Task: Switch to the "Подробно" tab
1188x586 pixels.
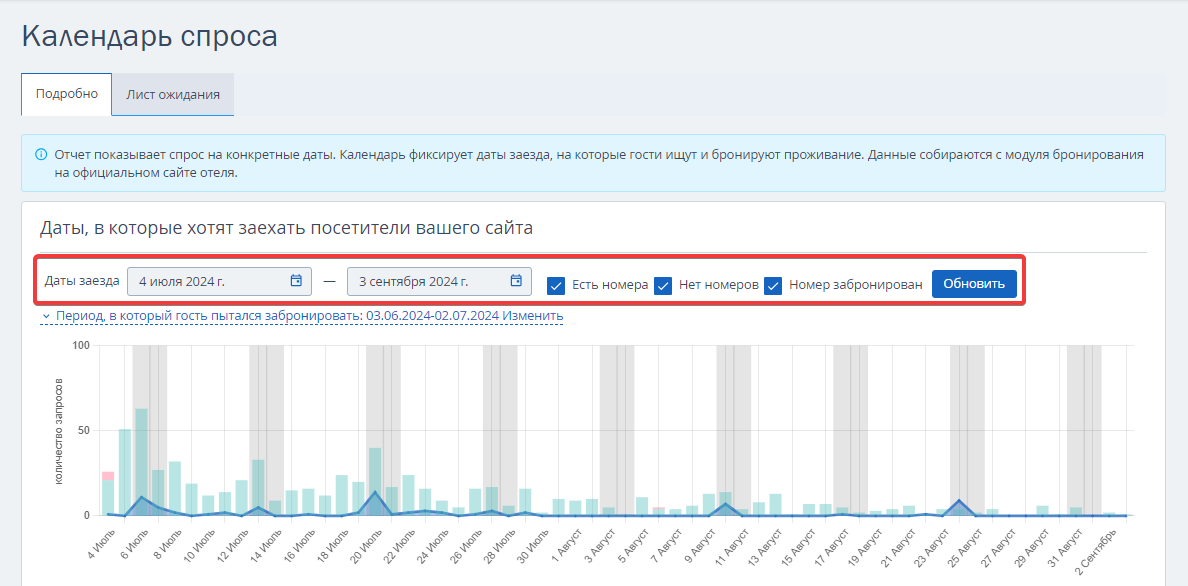Action: [67, 94]
